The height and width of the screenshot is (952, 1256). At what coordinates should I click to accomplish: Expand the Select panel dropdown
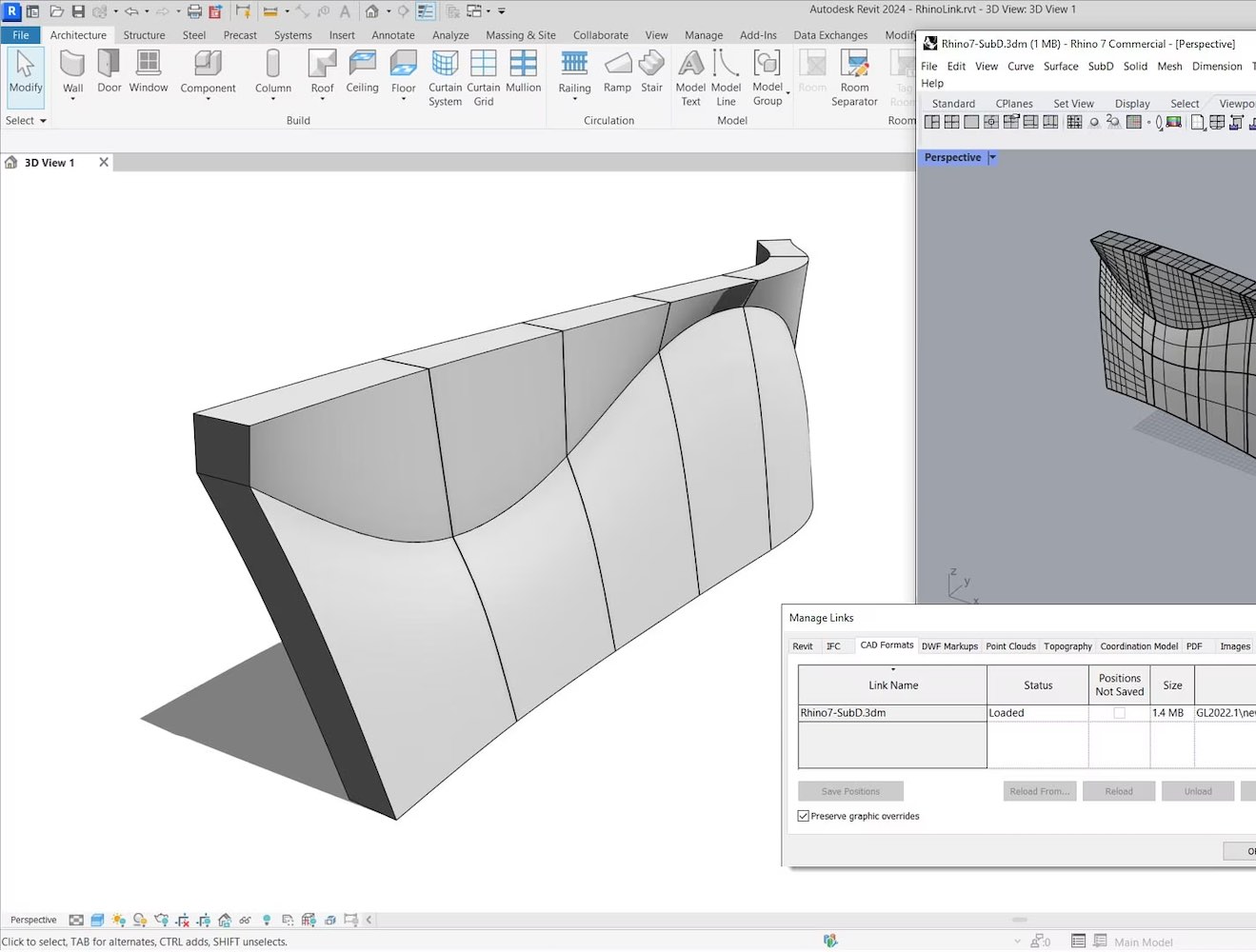(x=43, y=121)
